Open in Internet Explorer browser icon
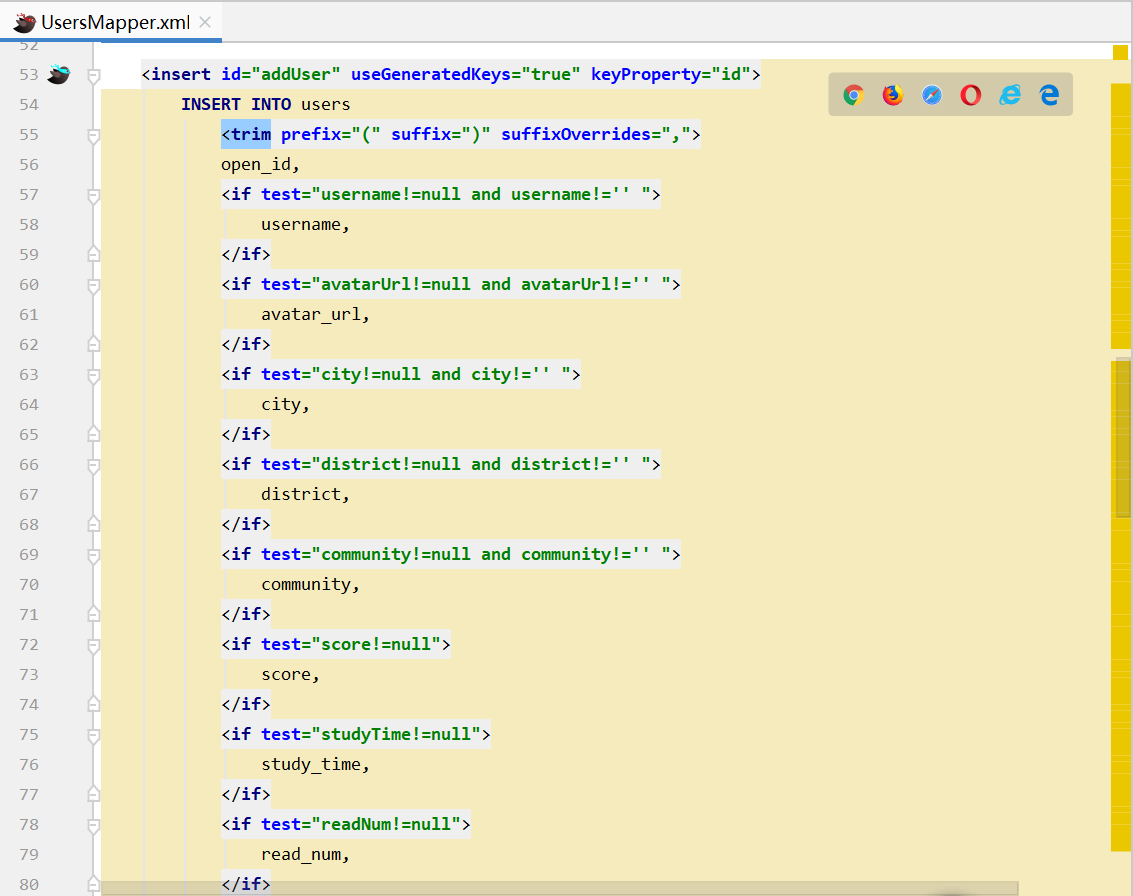This screenshot has width=1133, height=896. [1010, 95]
